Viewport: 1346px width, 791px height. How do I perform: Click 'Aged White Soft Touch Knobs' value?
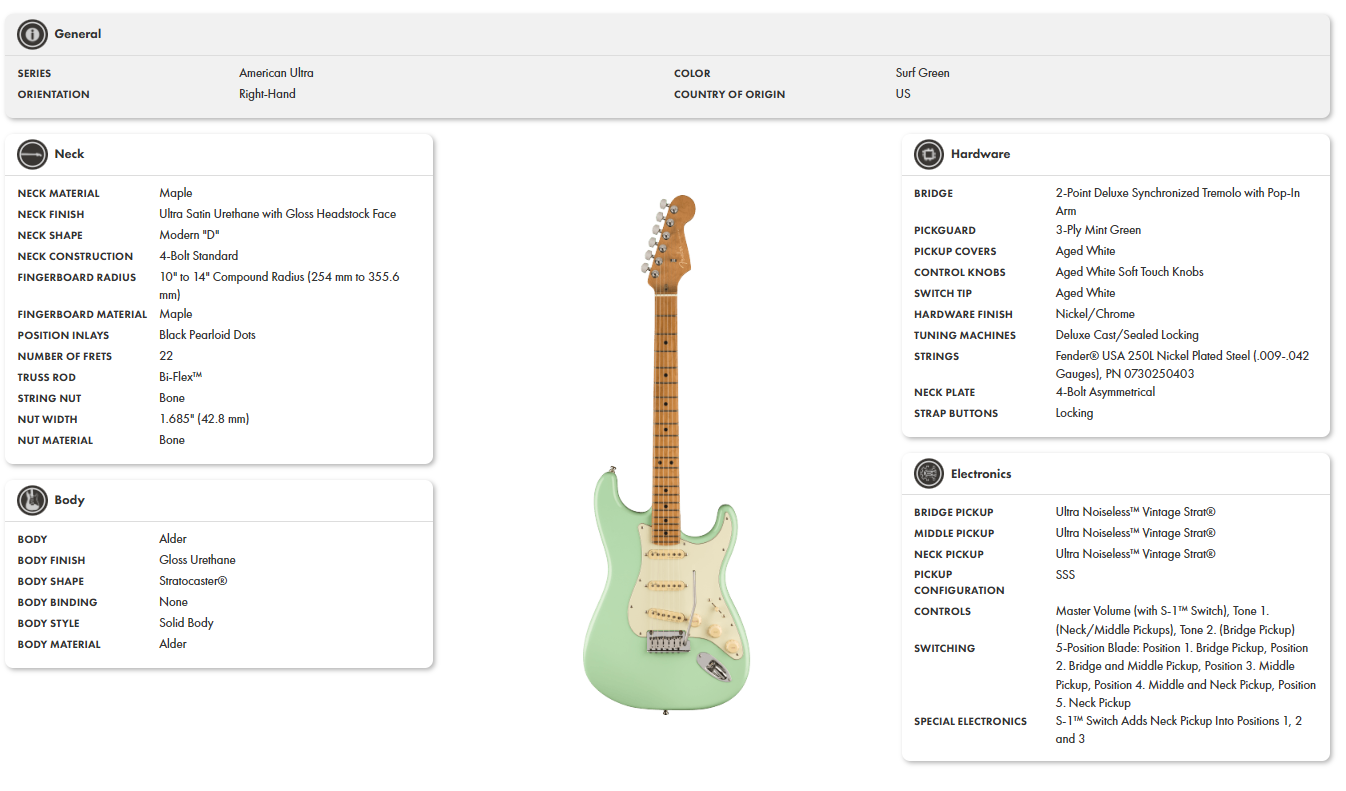[x=1130, y=272]
